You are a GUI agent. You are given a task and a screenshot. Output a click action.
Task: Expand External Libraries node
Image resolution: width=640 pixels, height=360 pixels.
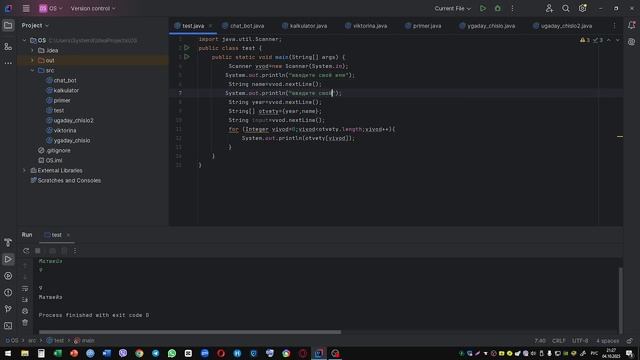(x=24, y=171)
